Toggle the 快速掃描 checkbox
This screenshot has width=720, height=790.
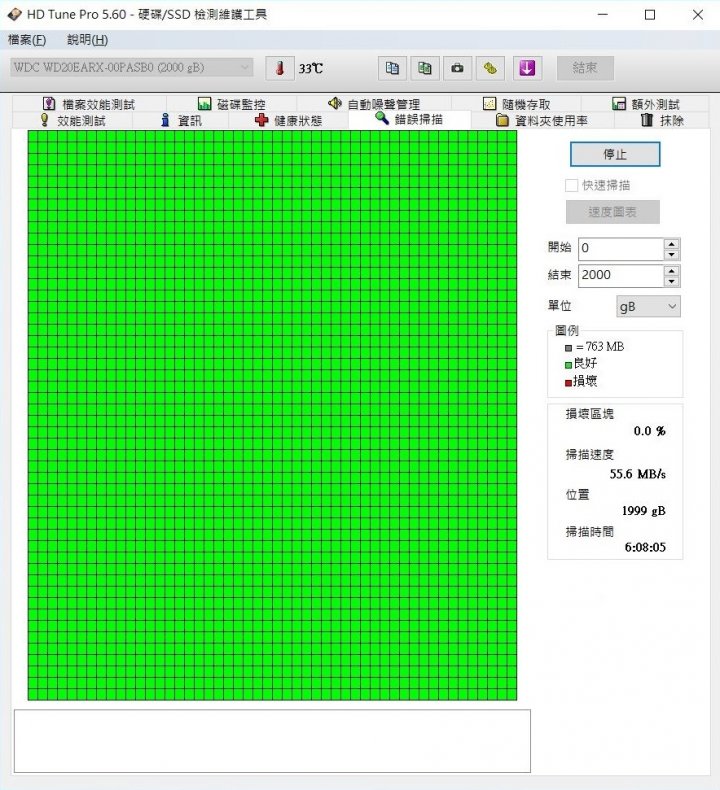click(571, 185)
